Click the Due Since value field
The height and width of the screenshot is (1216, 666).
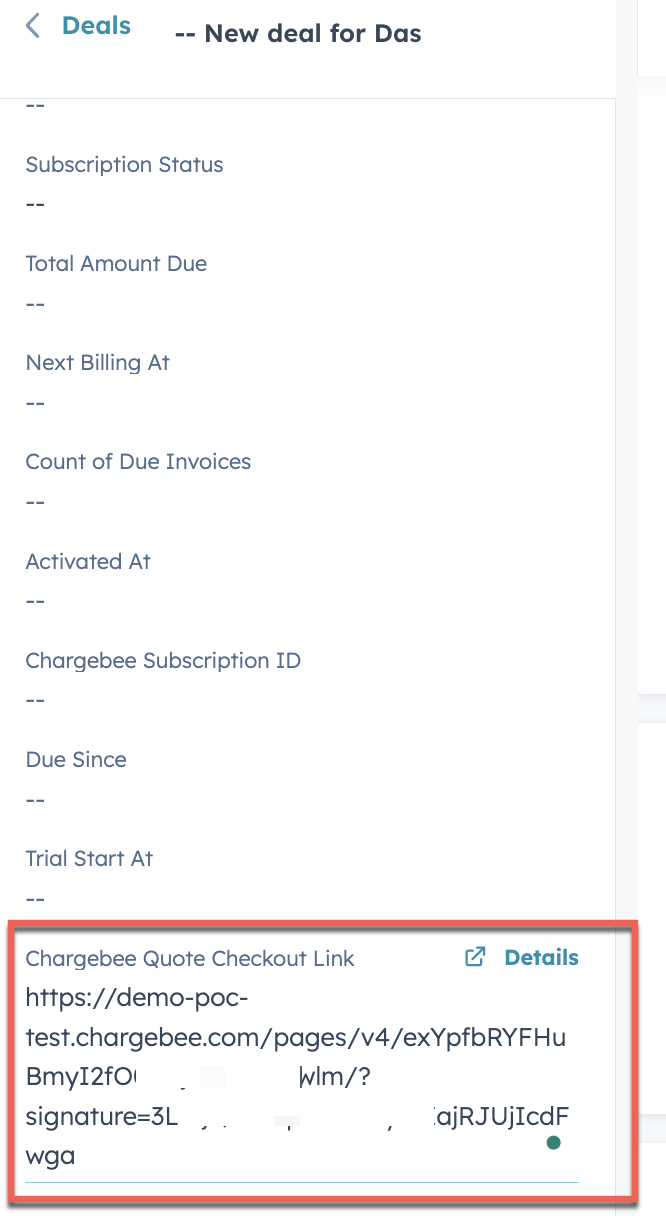point(36,799)
